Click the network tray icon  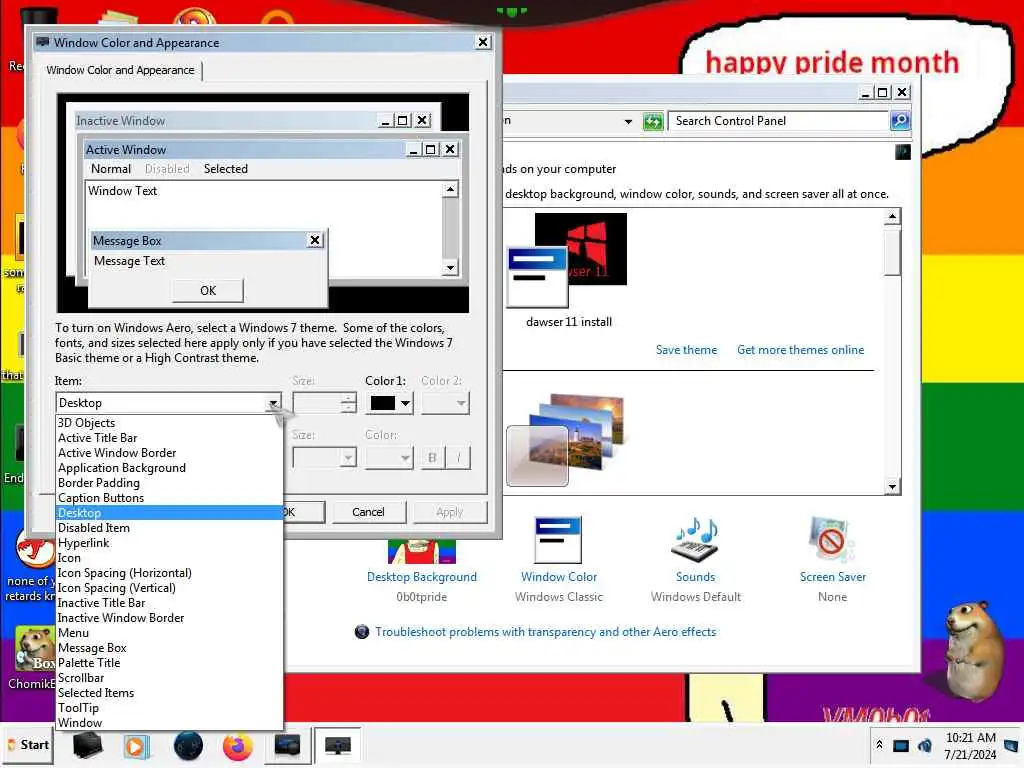coord(901,745)
